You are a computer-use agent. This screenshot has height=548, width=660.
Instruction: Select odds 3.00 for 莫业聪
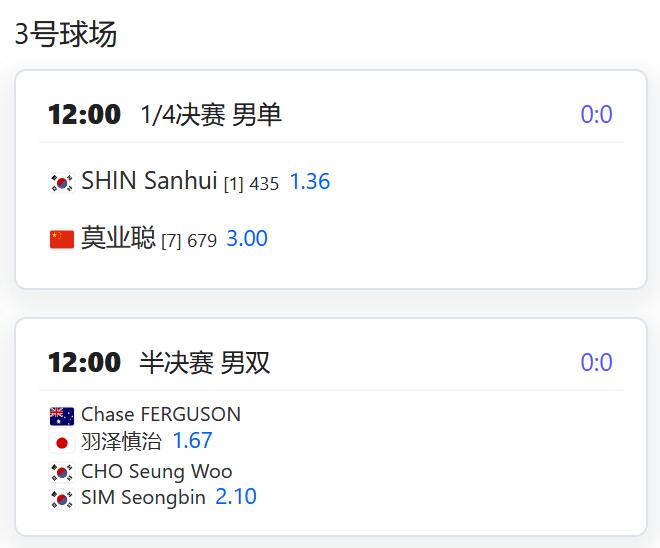(247, 238)
